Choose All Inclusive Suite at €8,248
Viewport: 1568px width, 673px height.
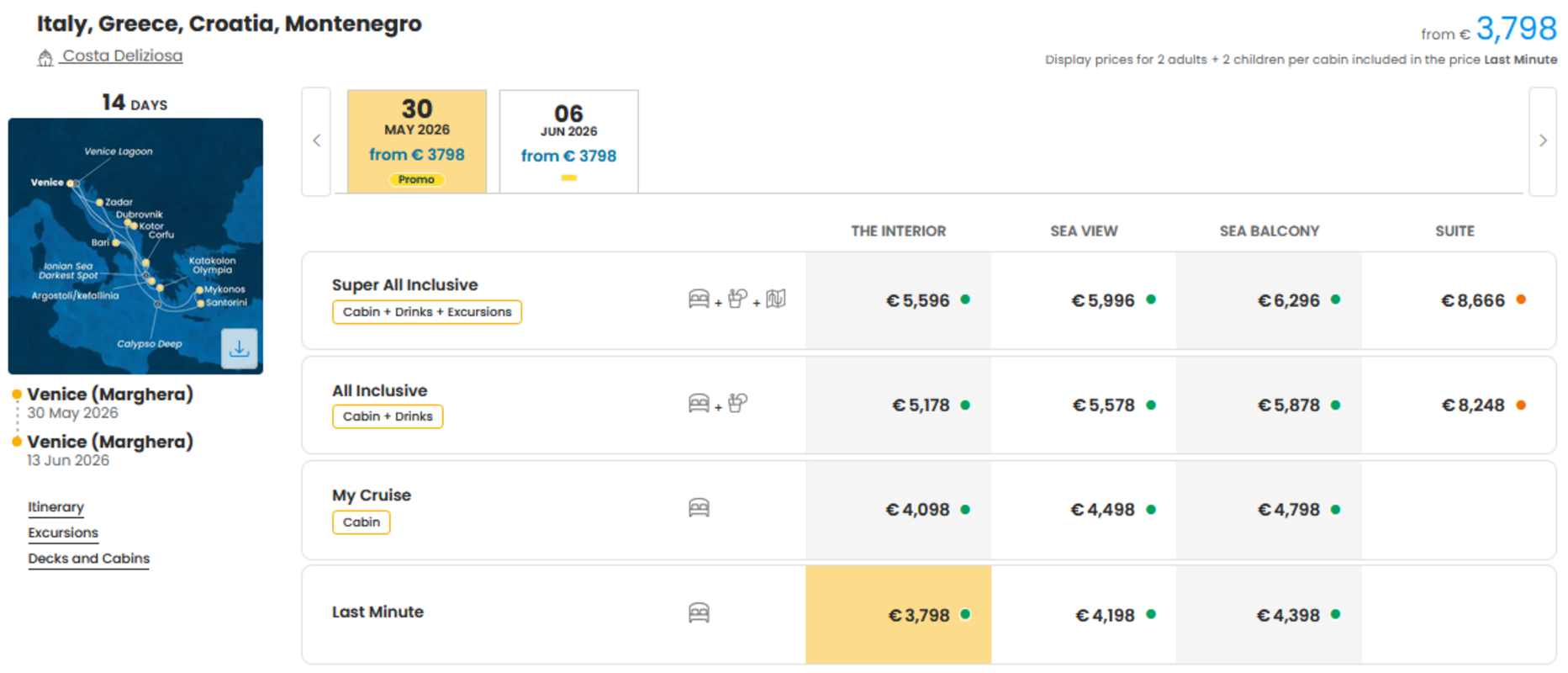click(1458, 405)
